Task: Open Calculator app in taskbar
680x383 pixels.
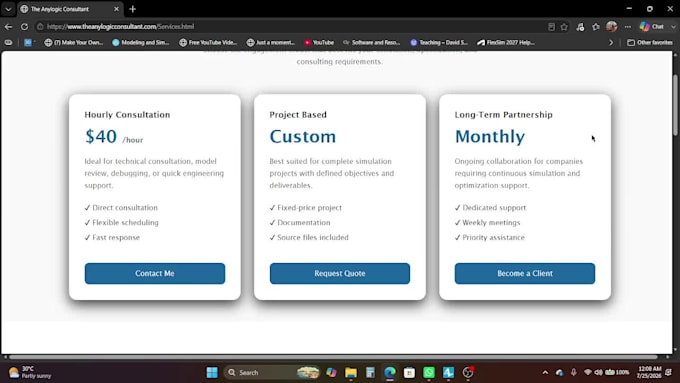Action: tap(370, 372)
